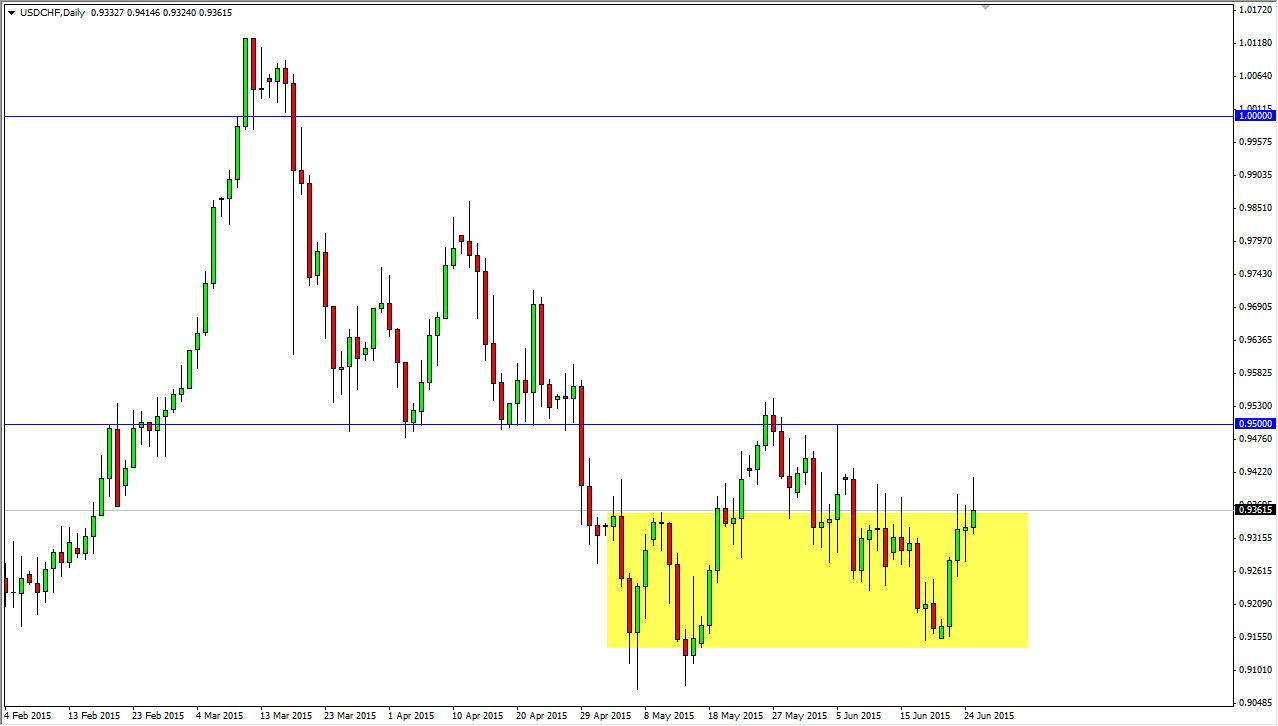The height and width of the screenshot is (726, 1278).
Task: Click the 13 Mar 2015 date label
Action: 287,716
